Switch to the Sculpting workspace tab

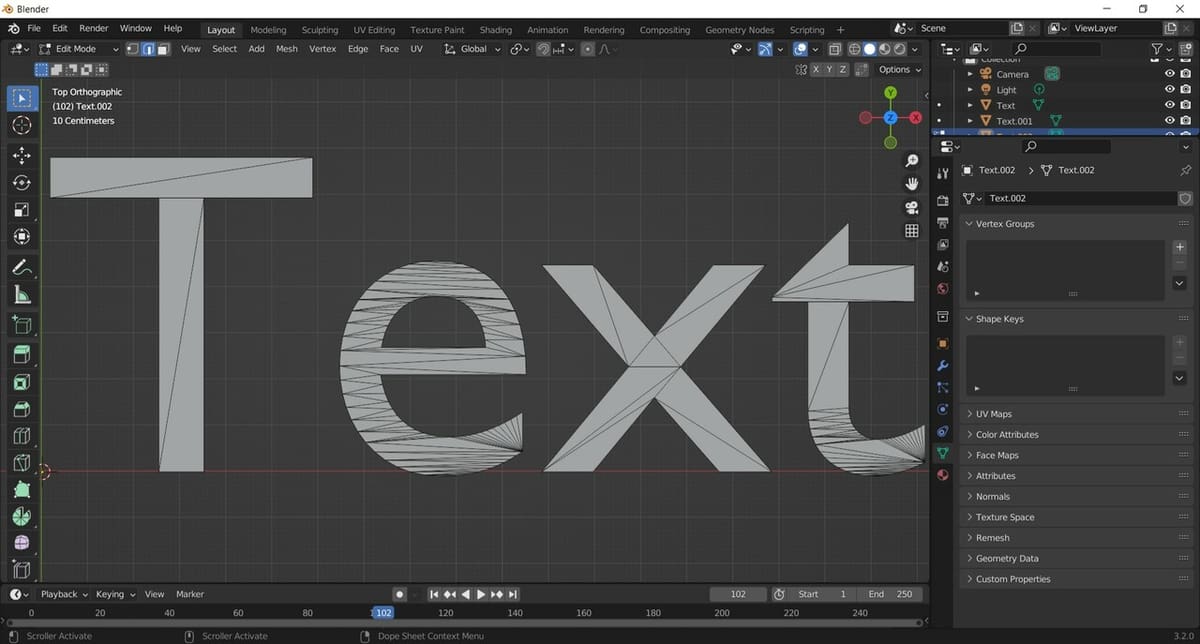(x=319, y=30)
